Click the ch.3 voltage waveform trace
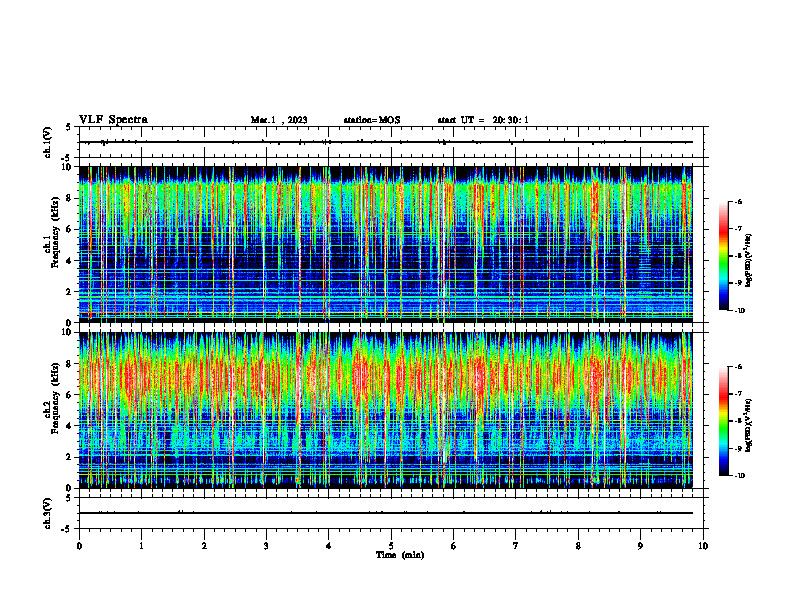Viewport: 792px width, 612px height. point(386,513)
